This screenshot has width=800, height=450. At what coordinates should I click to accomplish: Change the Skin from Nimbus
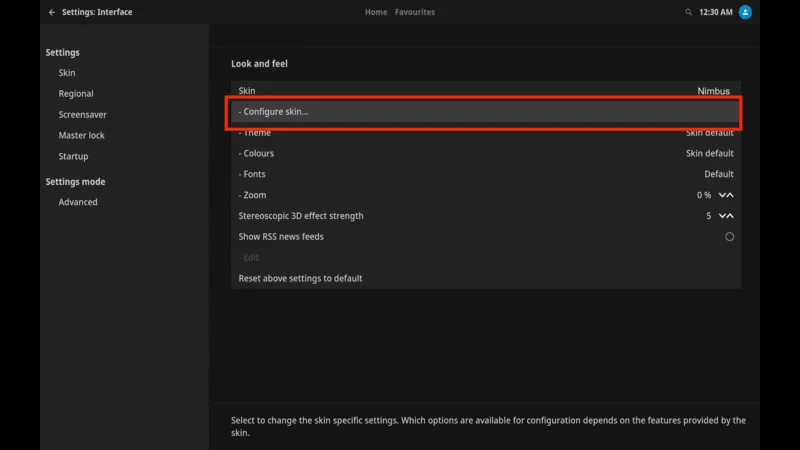click(x=486, y=91)
